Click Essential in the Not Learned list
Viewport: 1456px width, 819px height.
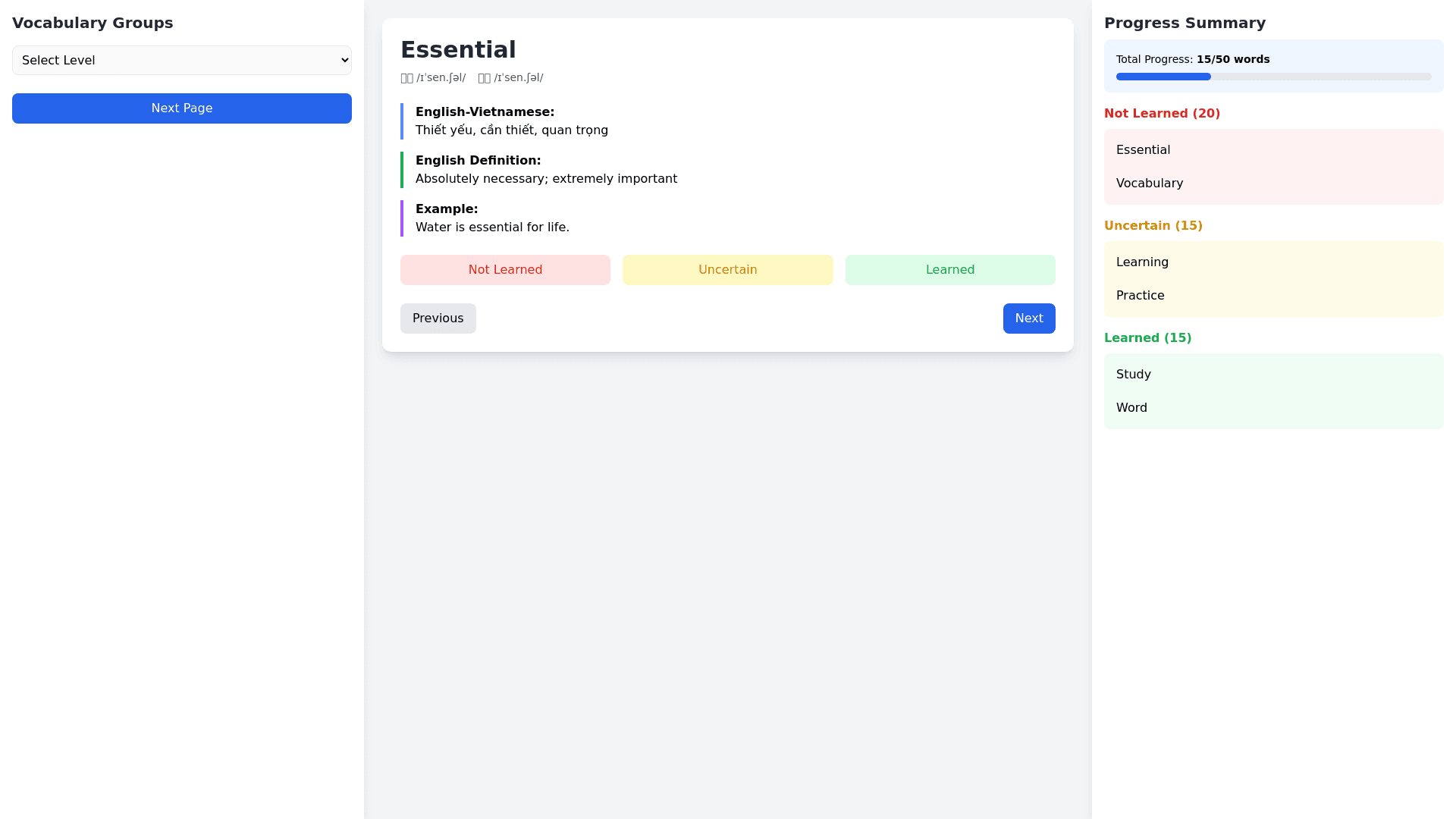point(1143,149)
